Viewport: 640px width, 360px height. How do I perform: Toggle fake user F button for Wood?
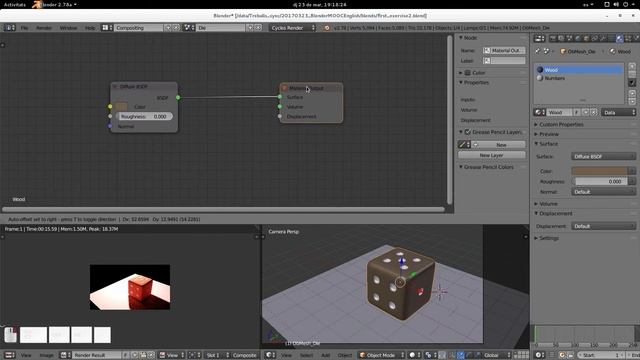pos(576,112)
